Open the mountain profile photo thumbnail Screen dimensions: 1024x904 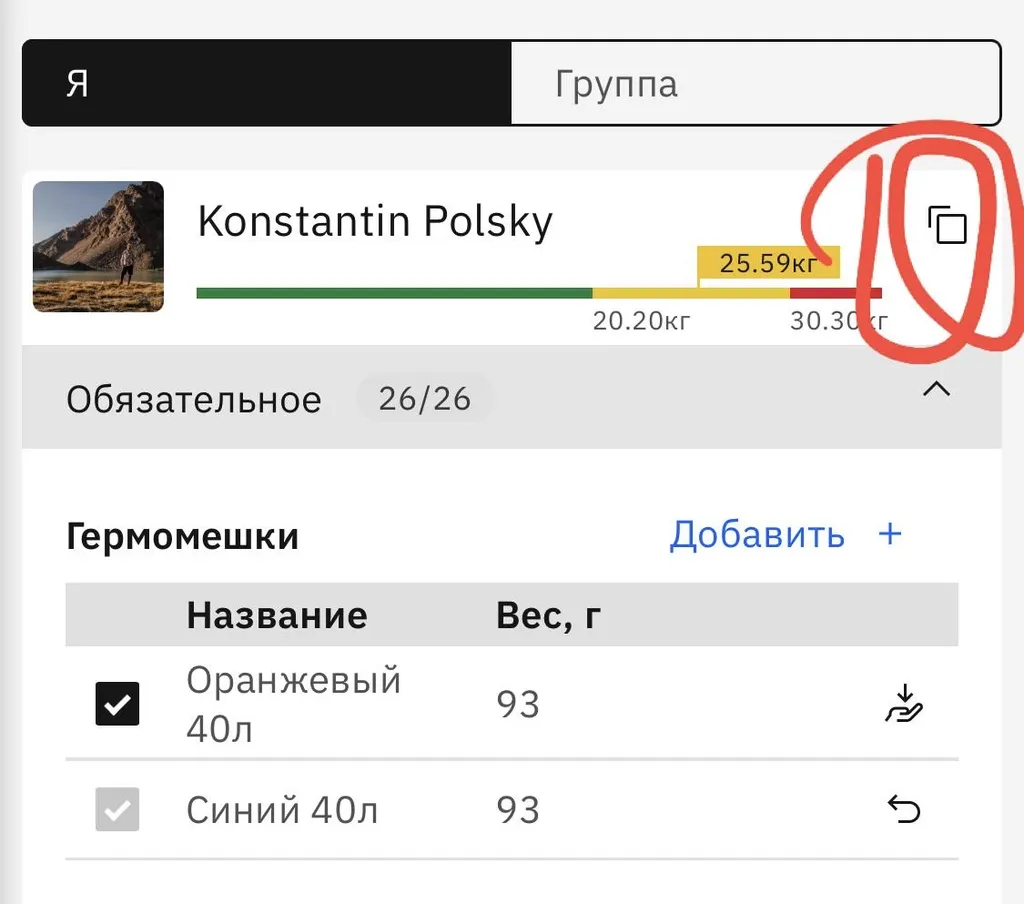pos(98,246)
